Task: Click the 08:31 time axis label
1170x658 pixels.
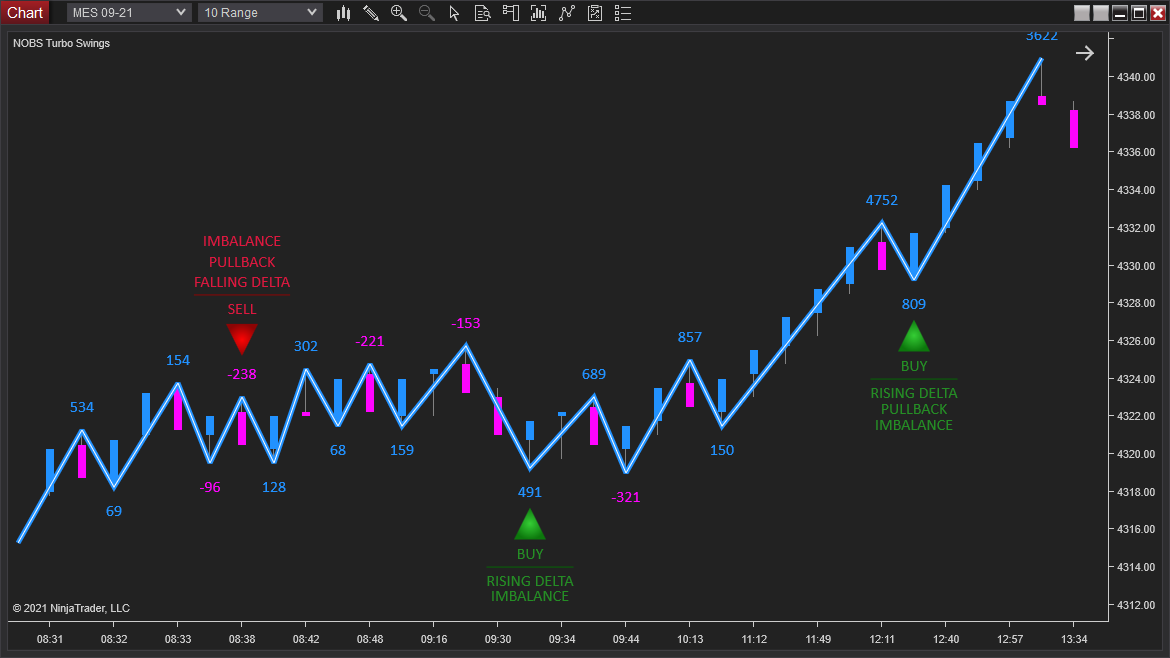Action: point(50,639)
